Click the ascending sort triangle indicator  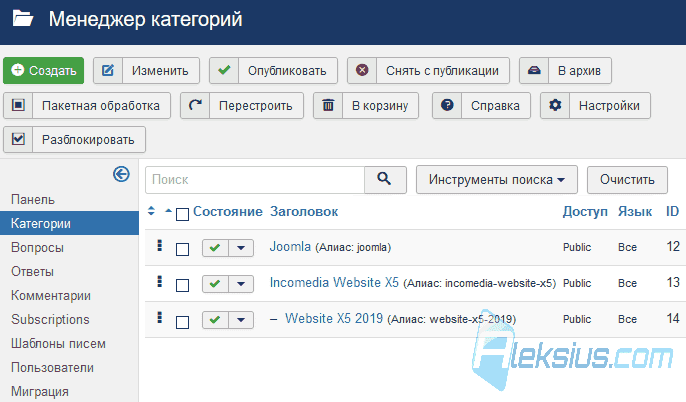pyautogui.click(x=168, y=211)
